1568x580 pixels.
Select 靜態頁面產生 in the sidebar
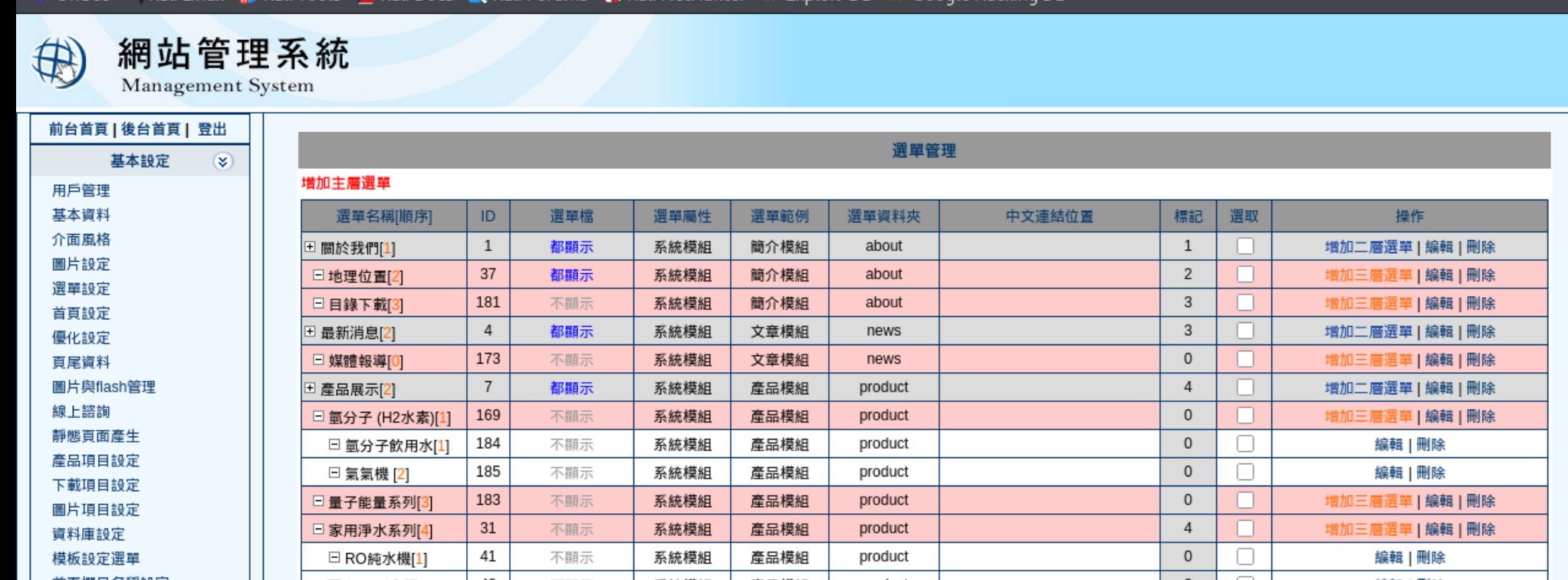[x=96, y=436]
